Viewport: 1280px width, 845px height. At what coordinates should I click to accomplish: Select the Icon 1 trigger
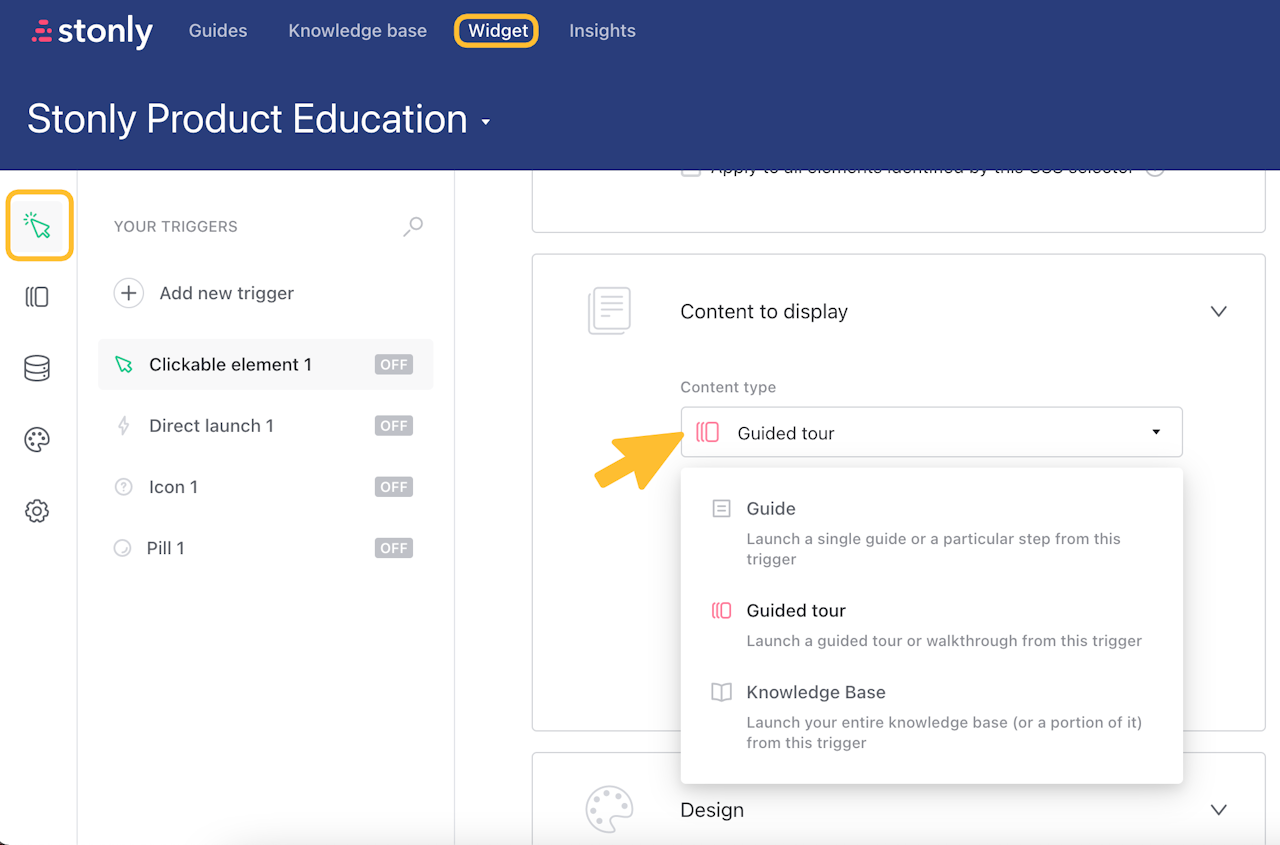pos(266,487)
